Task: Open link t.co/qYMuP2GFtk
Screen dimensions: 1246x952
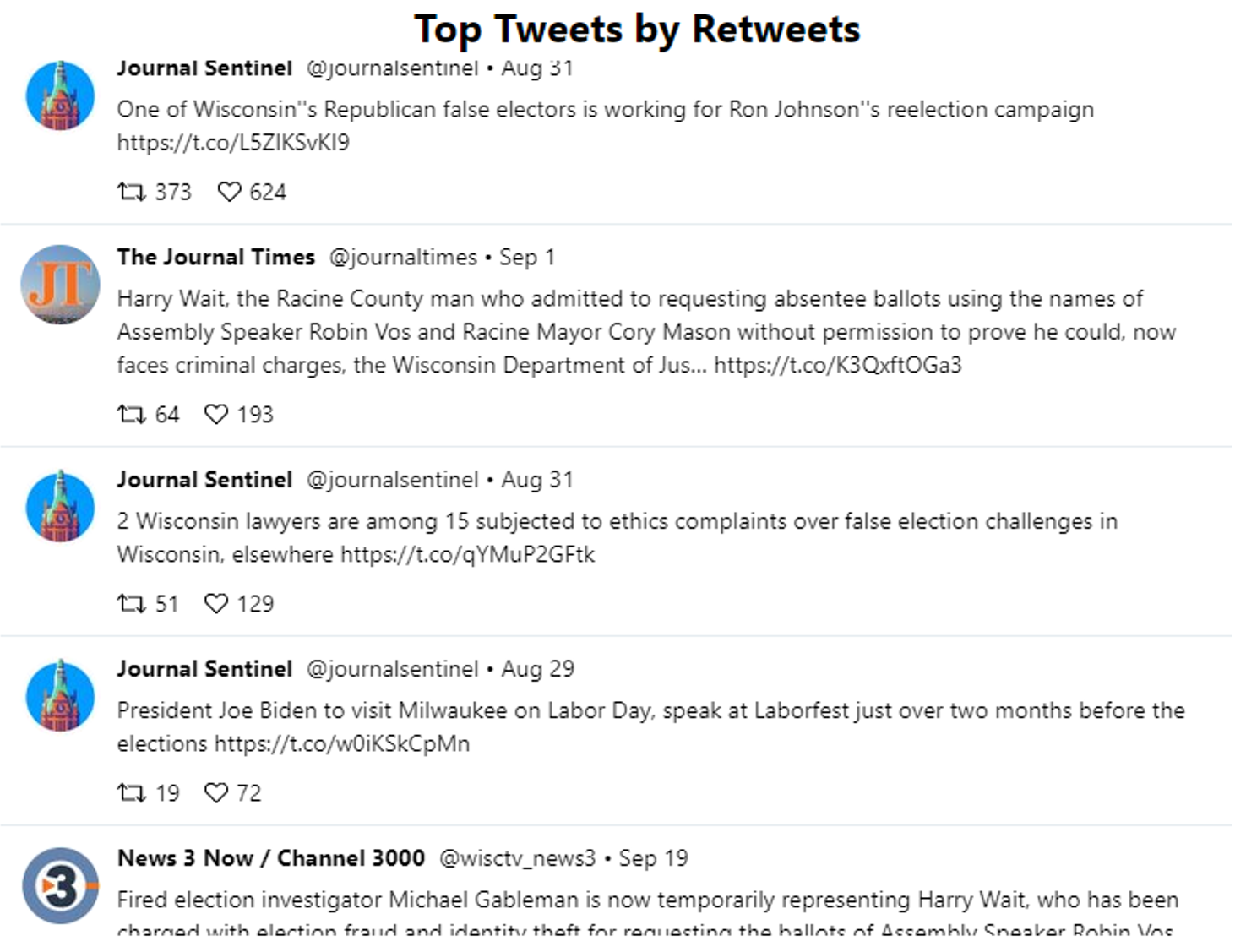Action: pos(468,555)
